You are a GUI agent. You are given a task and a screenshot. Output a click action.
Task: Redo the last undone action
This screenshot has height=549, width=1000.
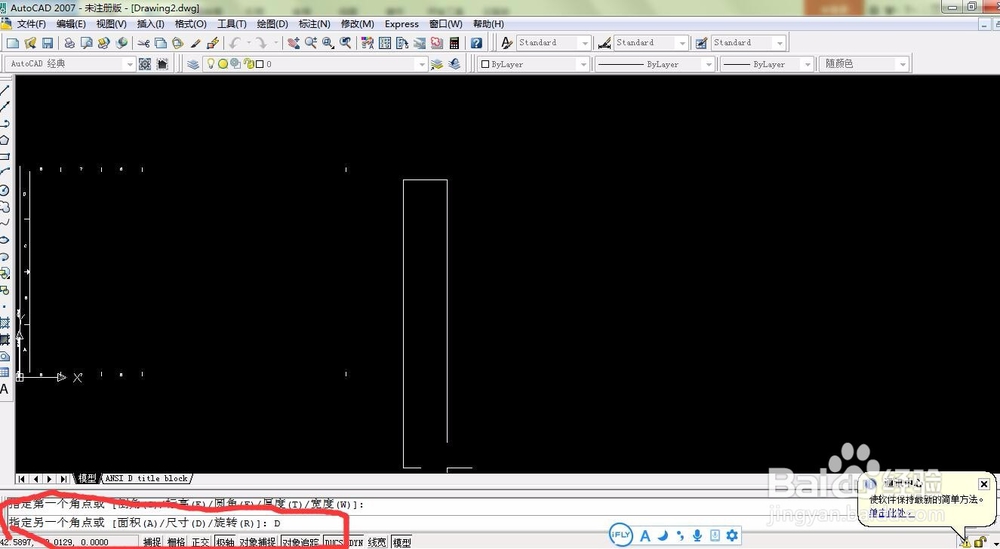tap(261, 43)
